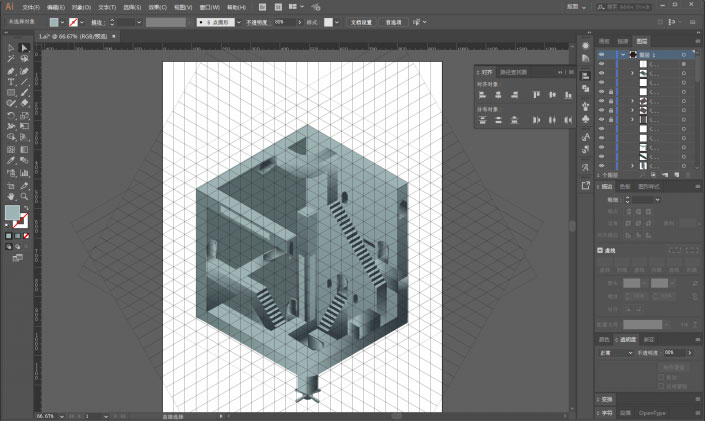Screen dimensions: 705x421
Task: Select the Pen tool
Action: [11, 71]
